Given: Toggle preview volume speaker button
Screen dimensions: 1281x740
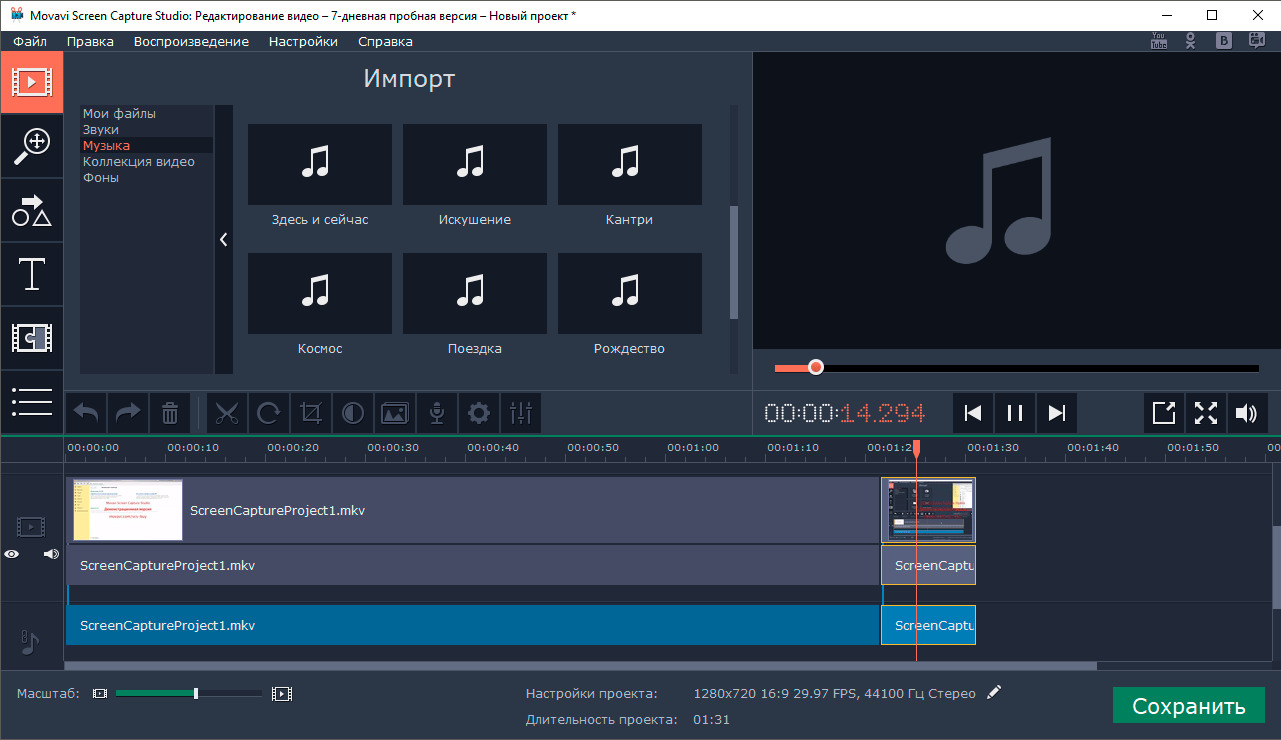Looking at the screenshot, I should tap(1246, 413).
